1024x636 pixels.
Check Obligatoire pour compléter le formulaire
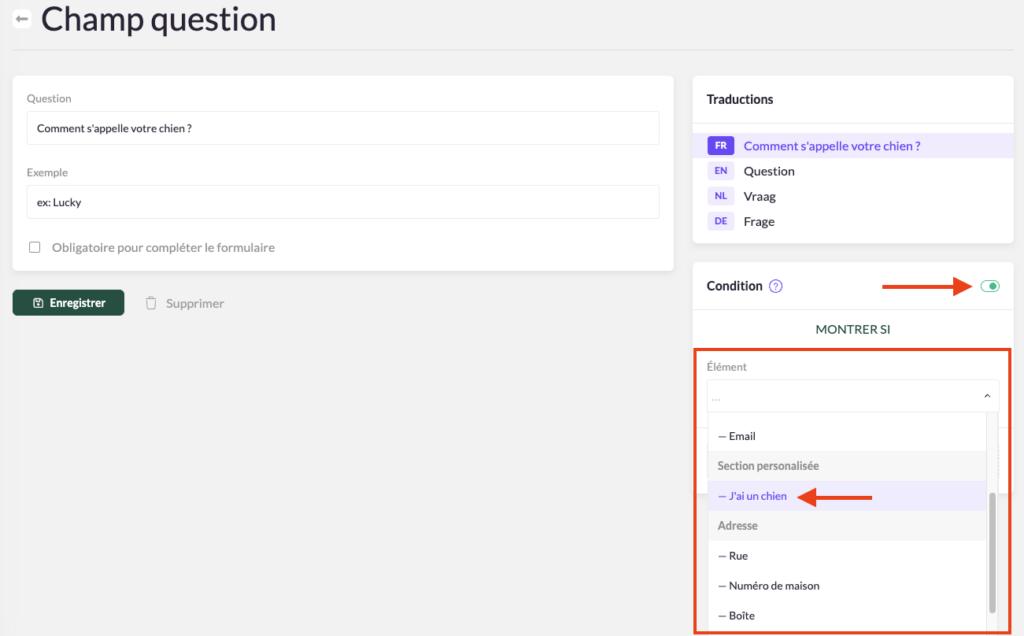(x=35, y=247)
